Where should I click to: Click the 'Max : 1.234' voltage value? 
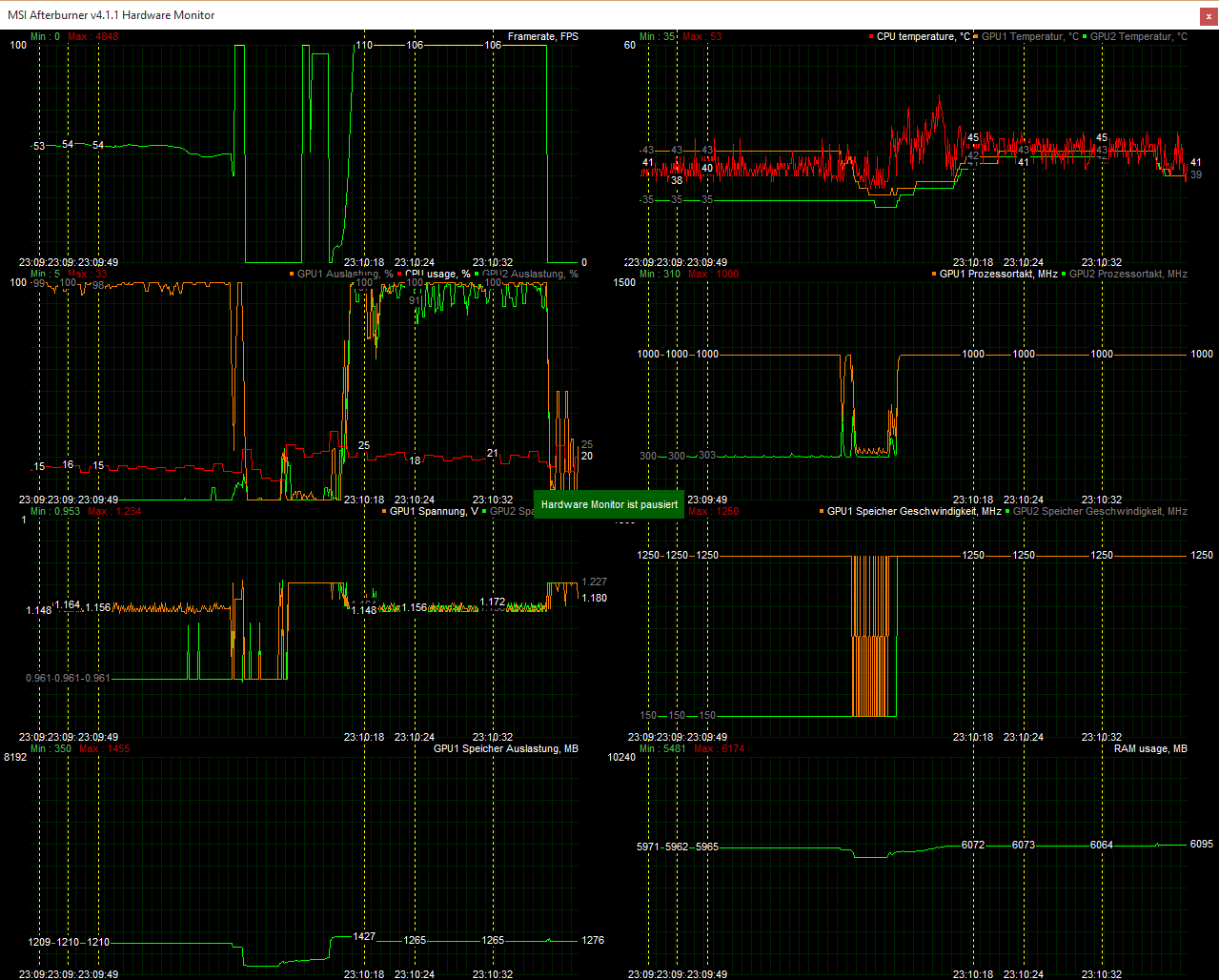[114, 511]
